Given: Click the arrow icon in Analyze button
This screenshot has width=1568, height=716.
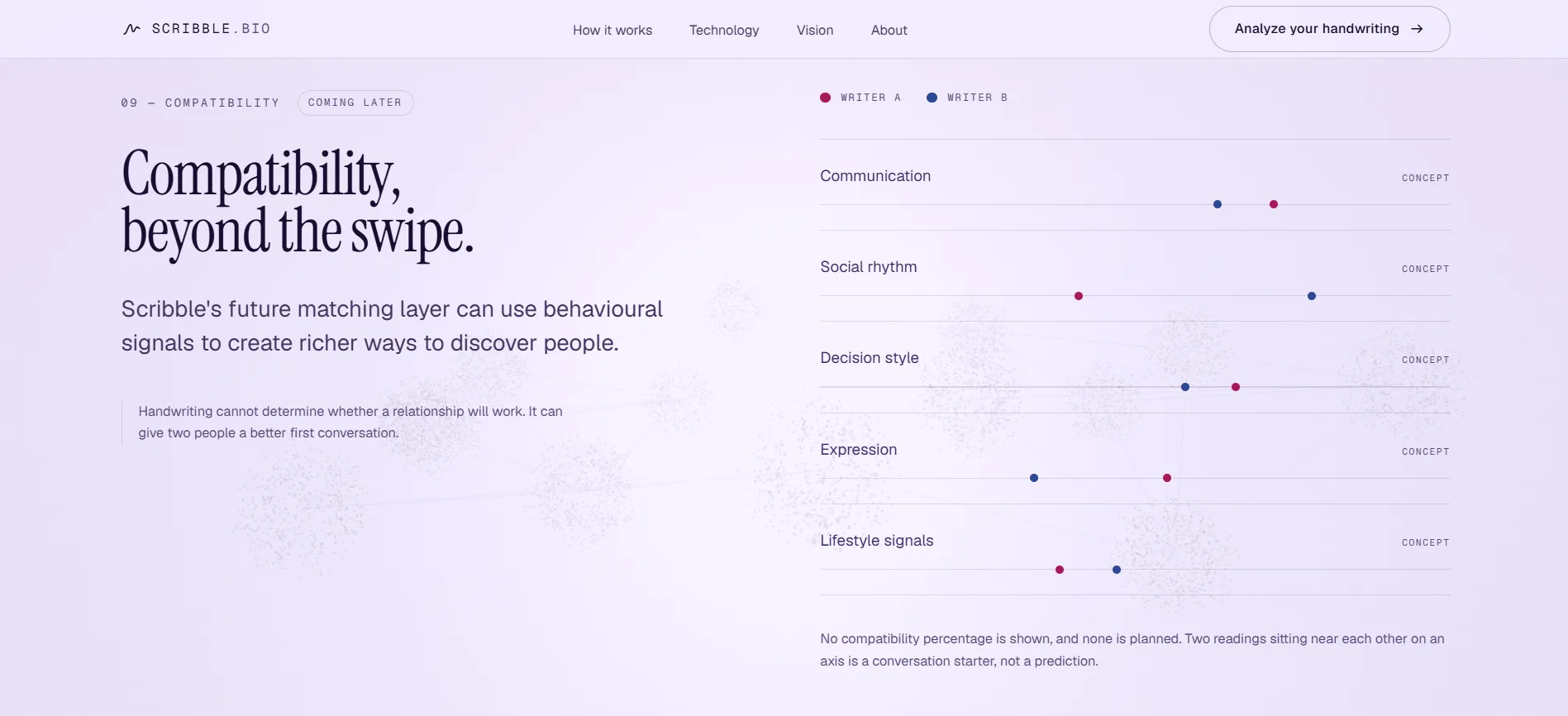Looking at the screenshot, I should [x=1417, y=29].
